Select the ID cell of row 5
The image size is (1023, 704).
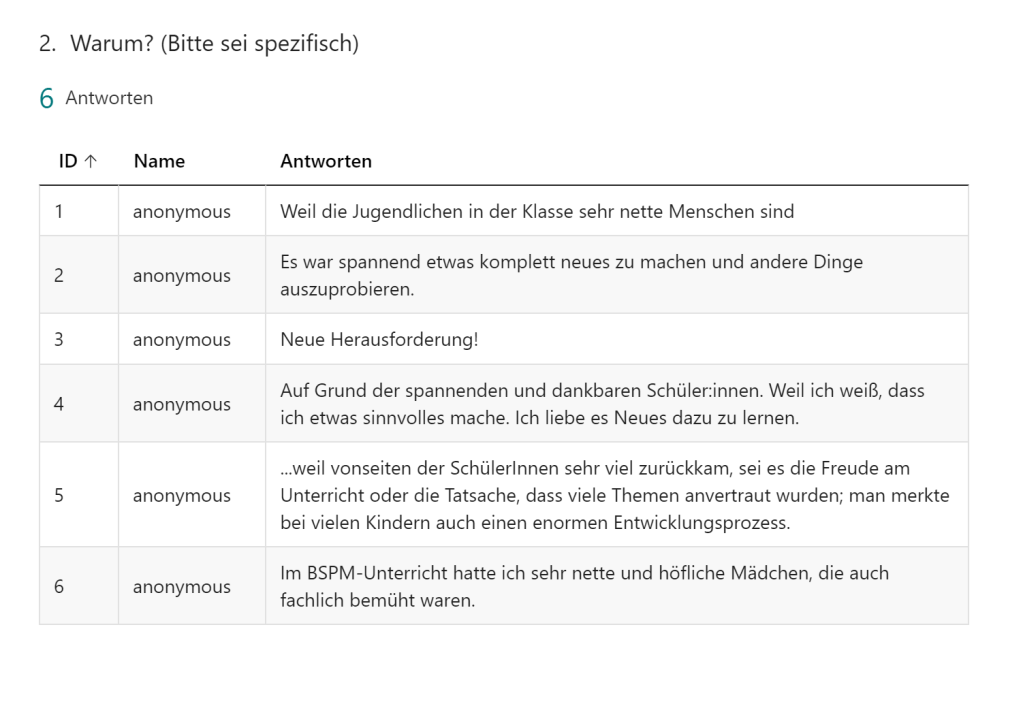click(59, 495)
